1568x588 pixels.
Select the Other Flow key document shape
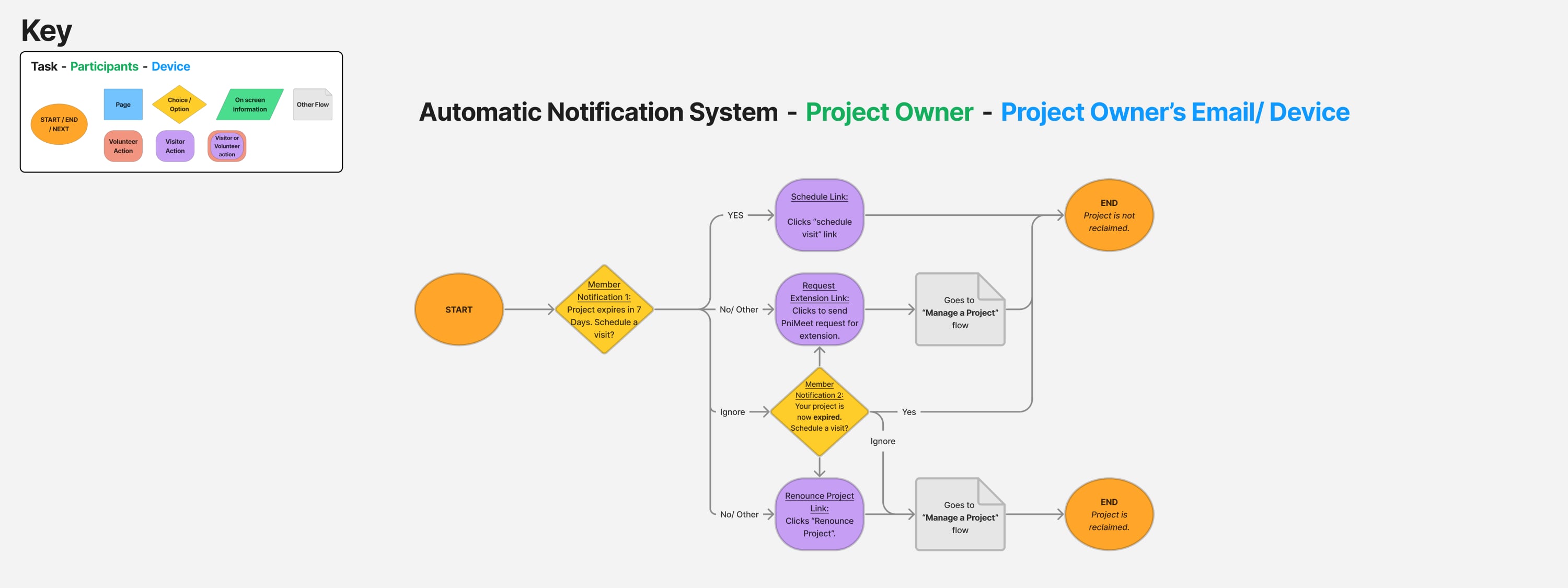[x=313, y=105]
